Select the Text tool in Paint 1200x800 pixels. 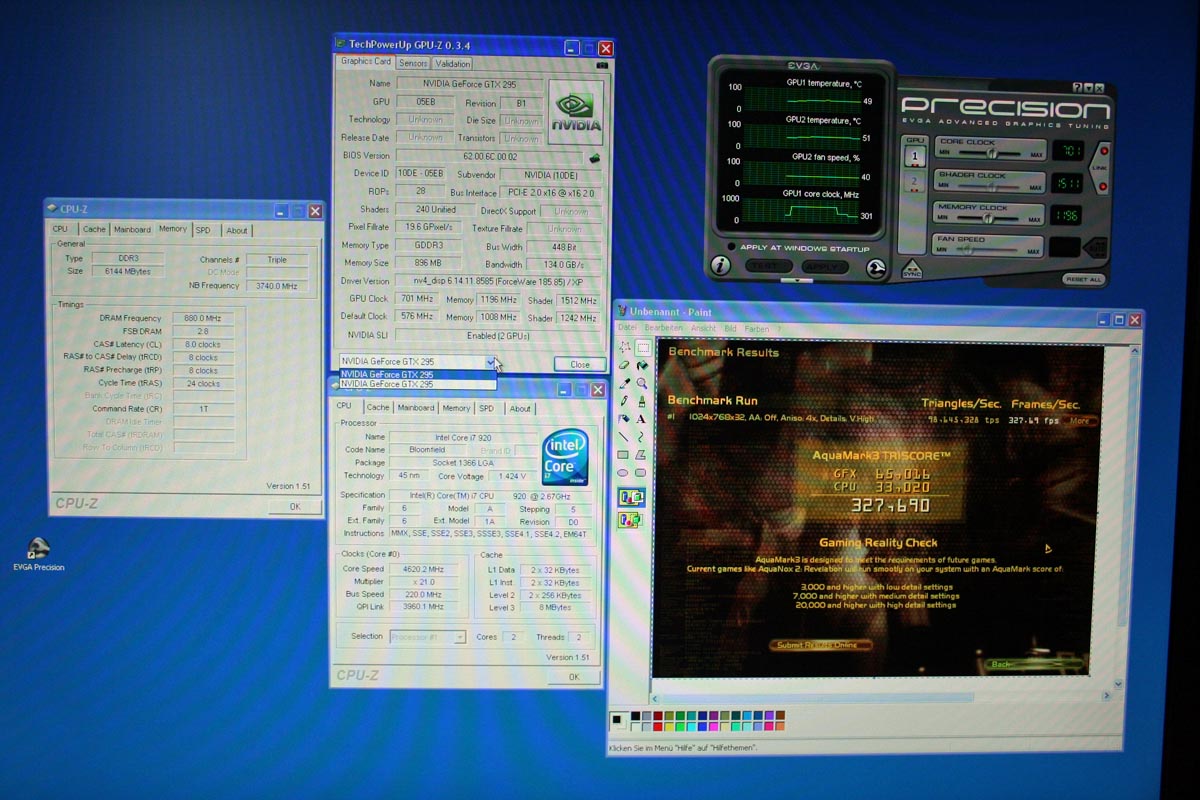point(641,419)
